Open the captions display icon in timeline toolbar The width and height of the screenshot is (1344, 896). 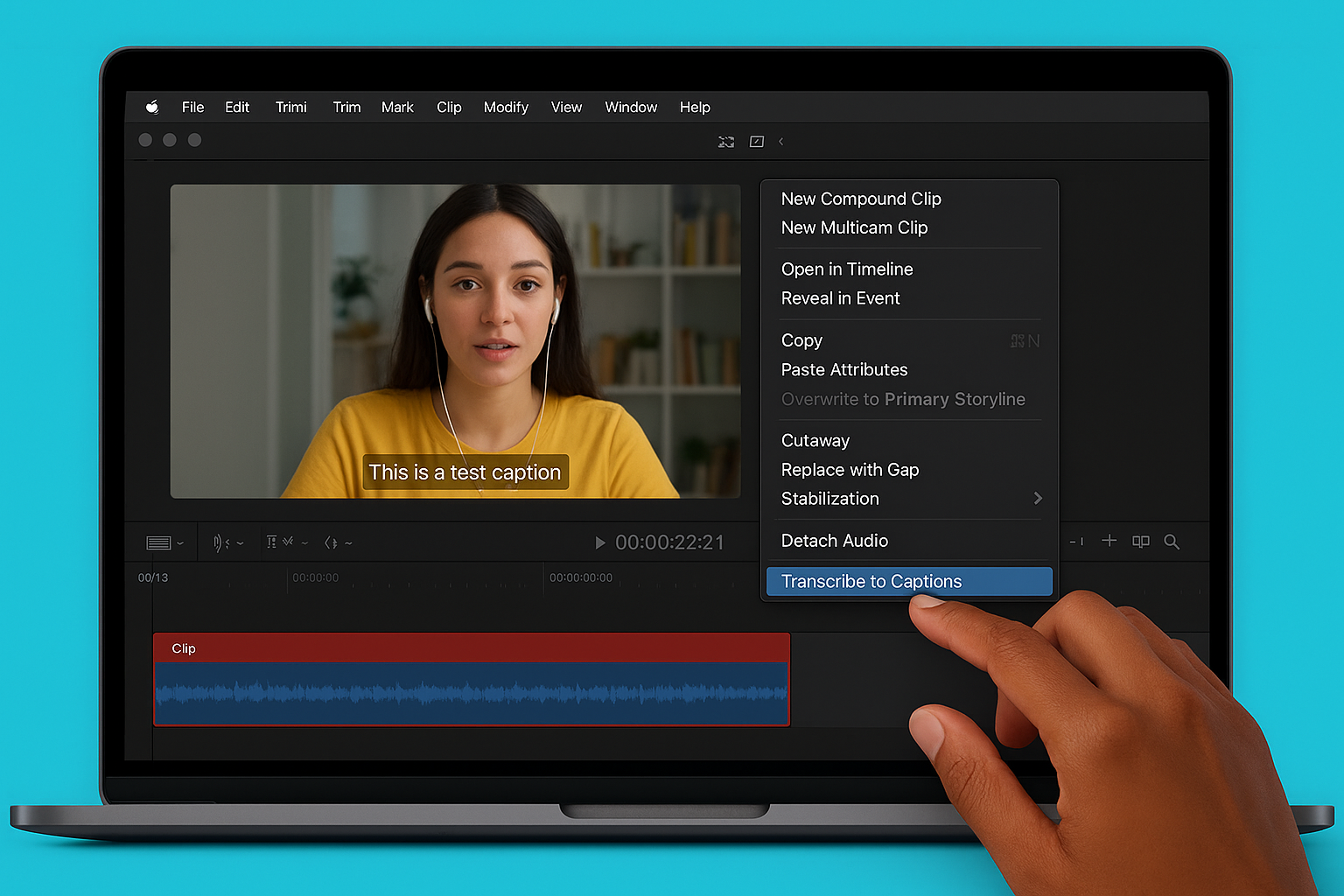pyautogui.click(x=158, y=542)
